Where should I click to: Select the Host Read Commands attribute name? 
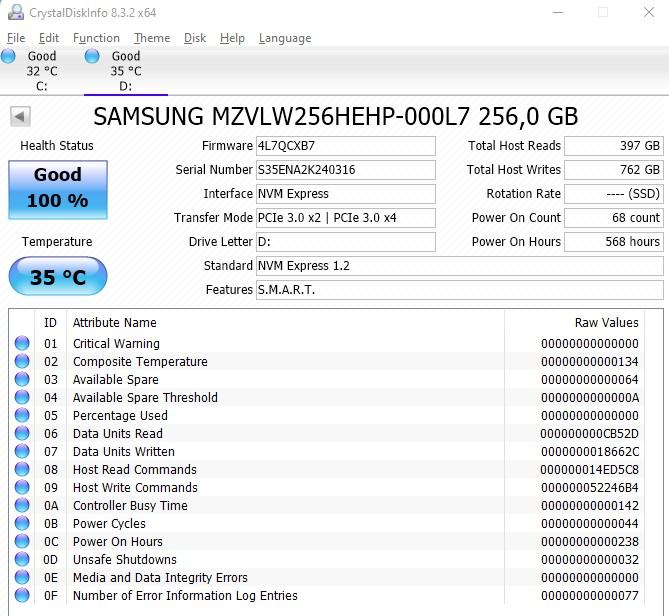coord(134,469)
